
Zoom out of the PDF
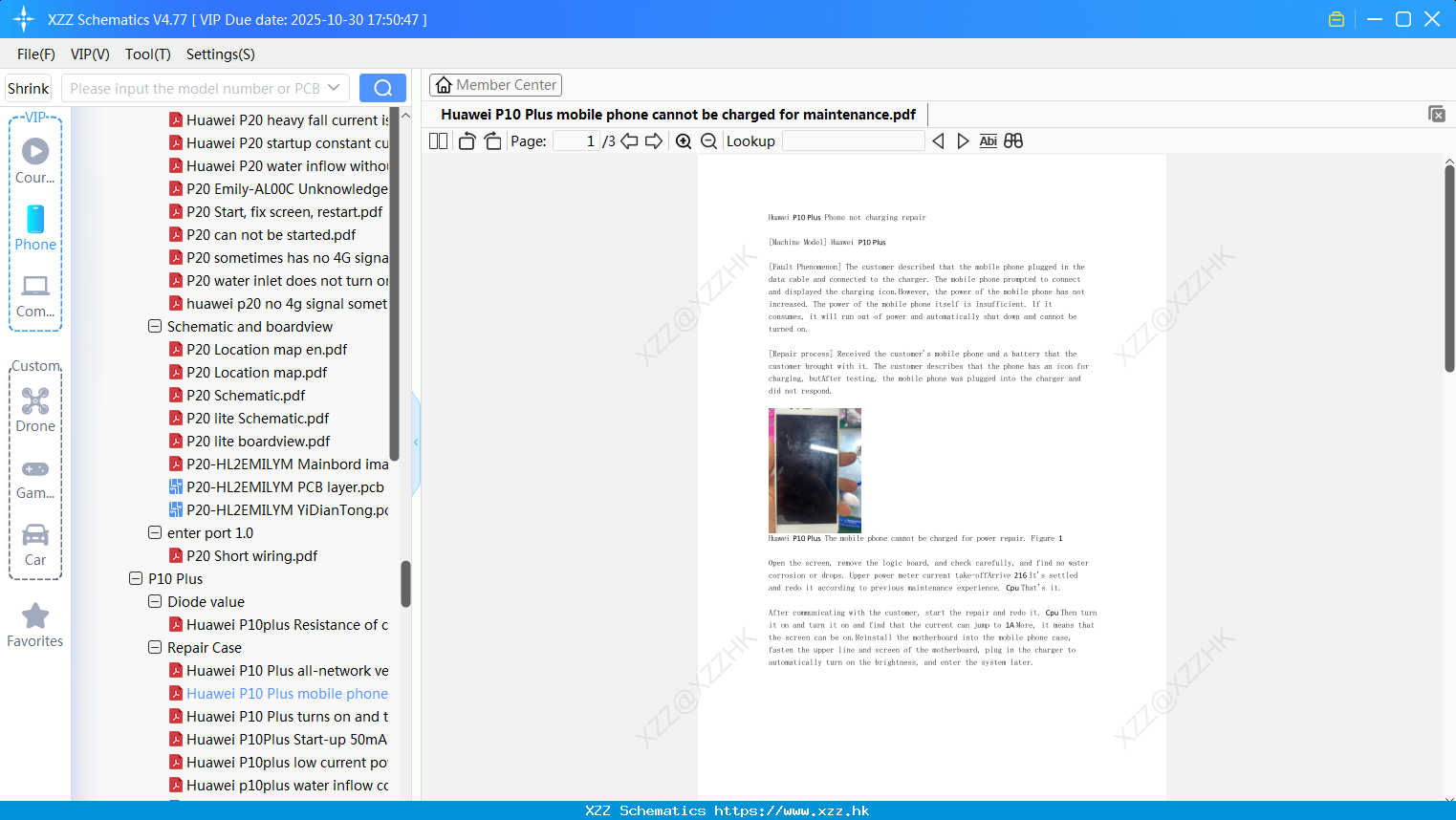pyautogui.click(x=708, y=140)
